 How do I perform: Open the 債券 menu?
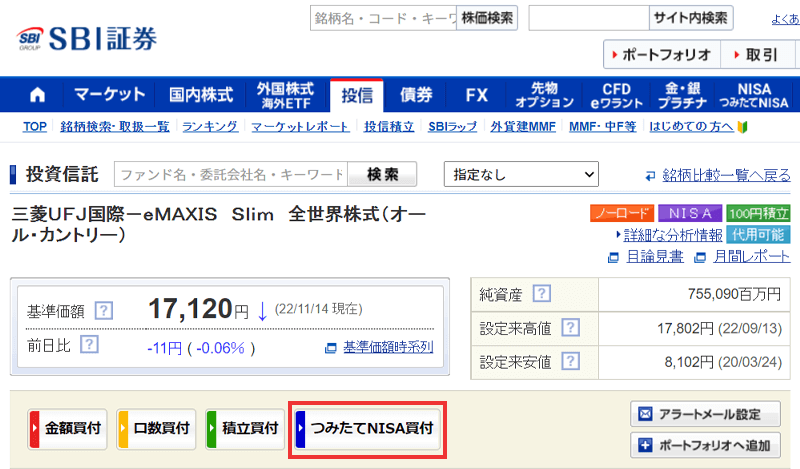(x=416, y=95)
